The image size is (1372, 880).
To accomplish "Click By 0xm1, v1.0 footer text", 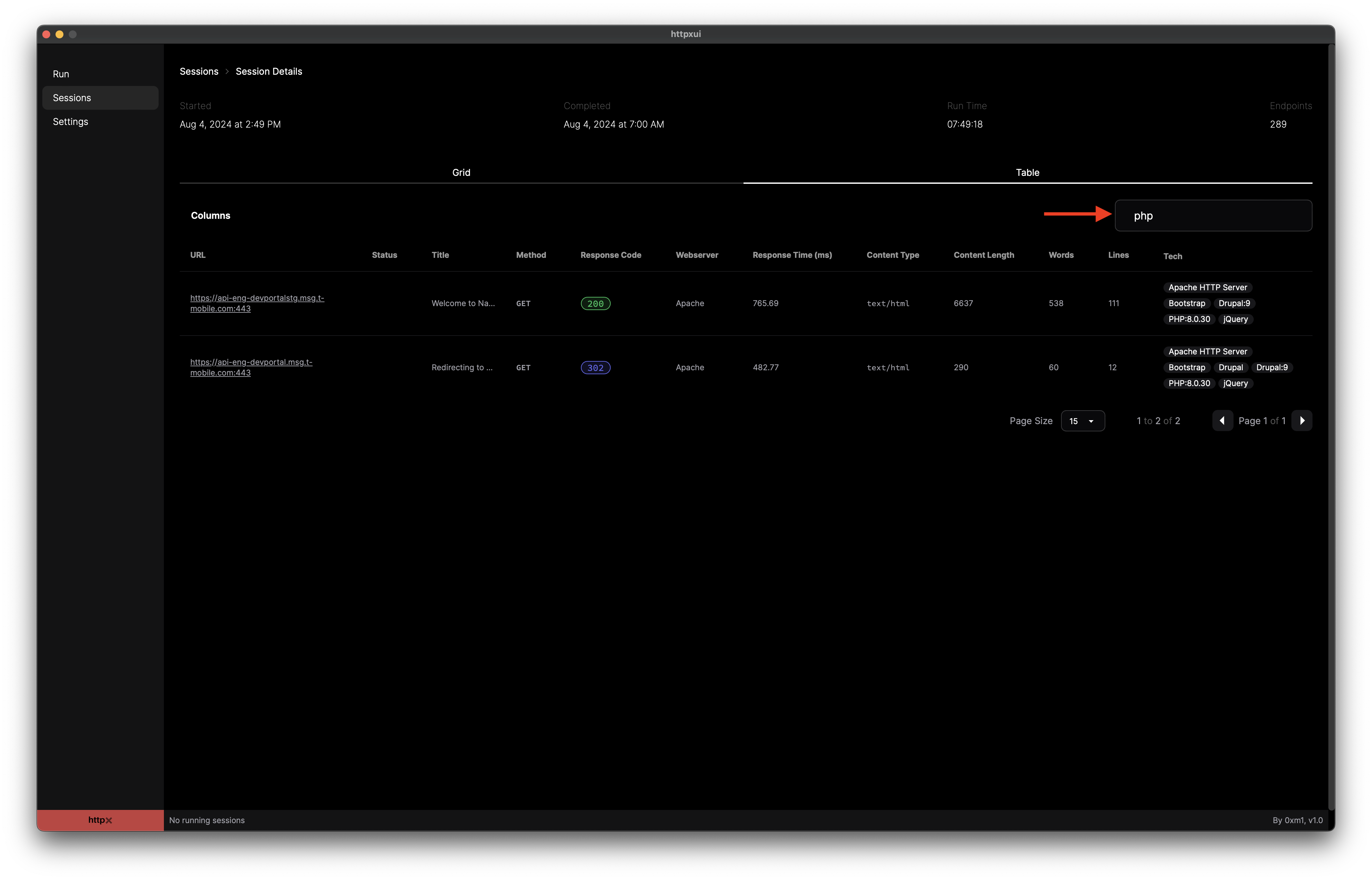I will (x=1297, y=820).
